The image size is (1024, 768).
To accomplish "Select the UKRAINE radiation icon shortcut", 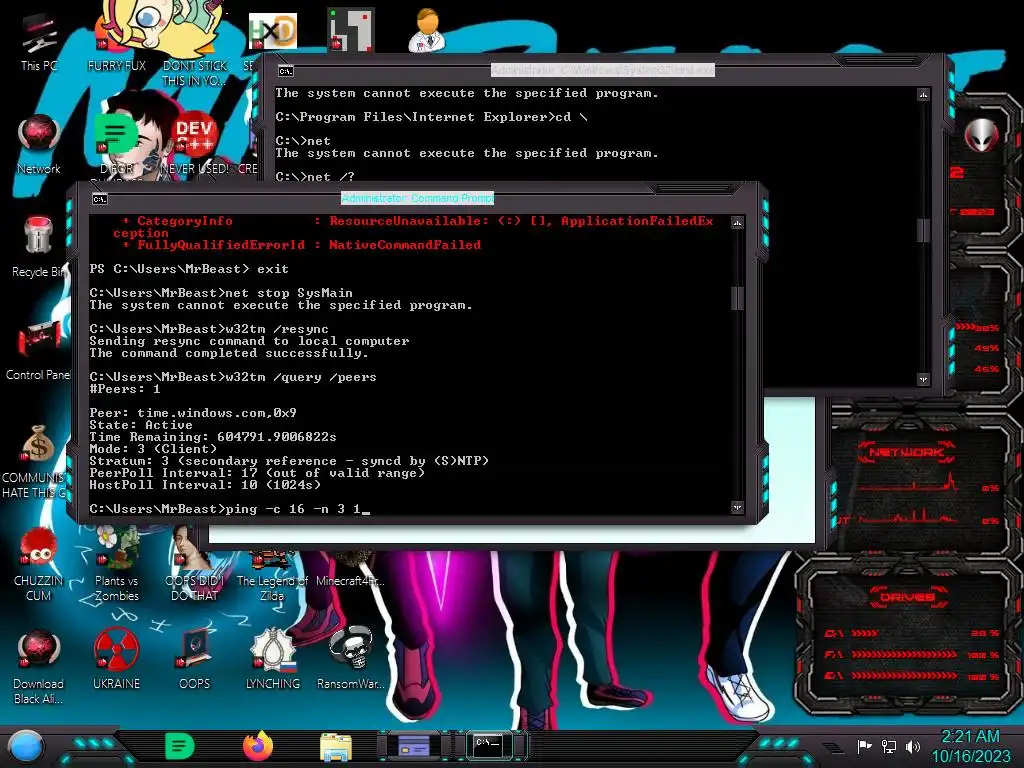I will point(116,660).
